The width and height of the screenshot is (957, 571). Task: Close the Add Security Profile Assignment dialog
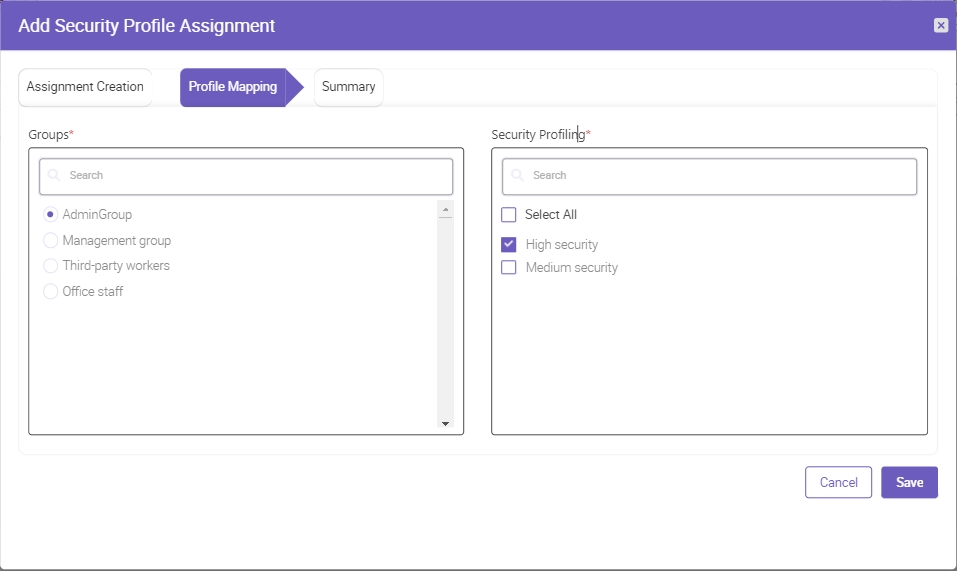pos(941,25)
